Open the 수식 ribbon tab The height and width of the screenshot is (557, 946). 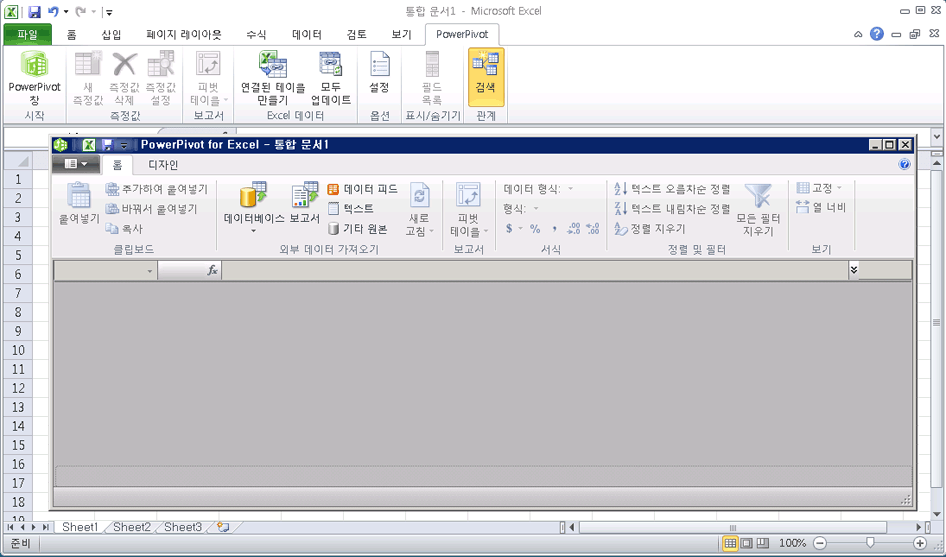(x=256, y=34)
